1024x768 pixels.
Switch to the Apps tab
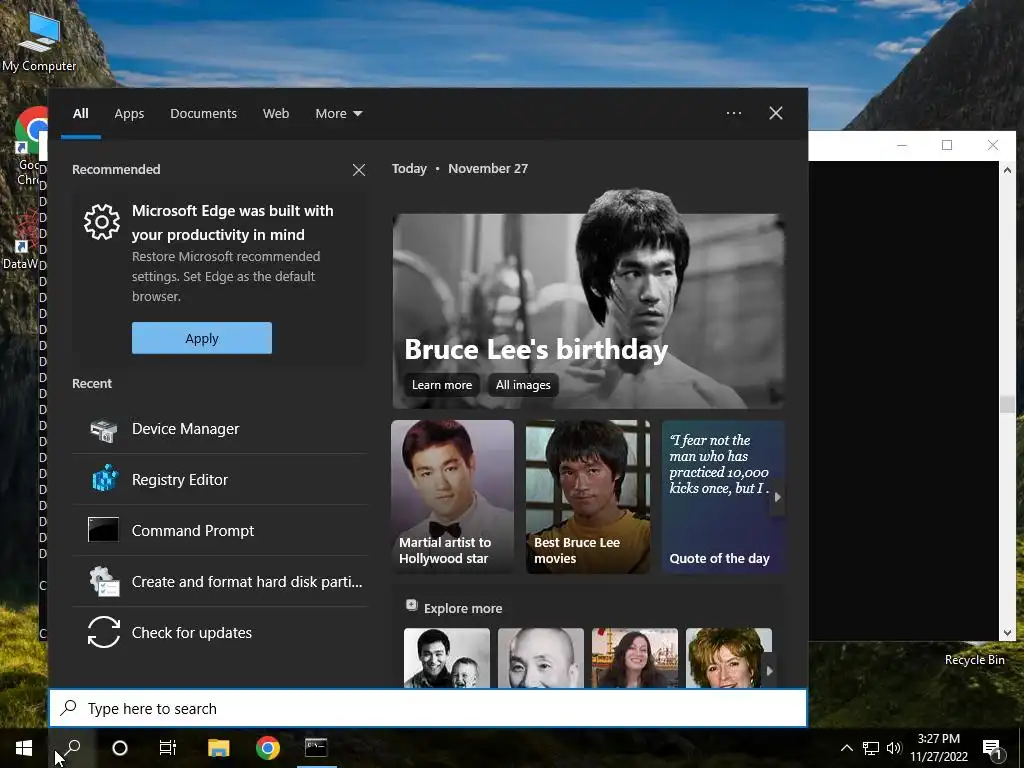click(x=129, y=114)
